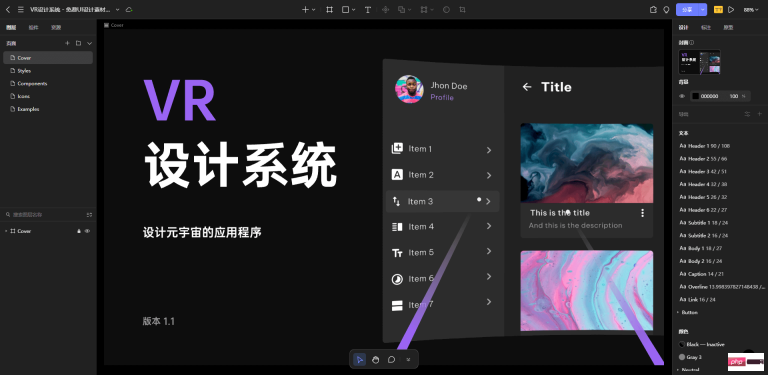Image resolution: width=768 pixels, height=375 pixels.
Task: Switch to the Components tab in left panel
Action: 33,27
